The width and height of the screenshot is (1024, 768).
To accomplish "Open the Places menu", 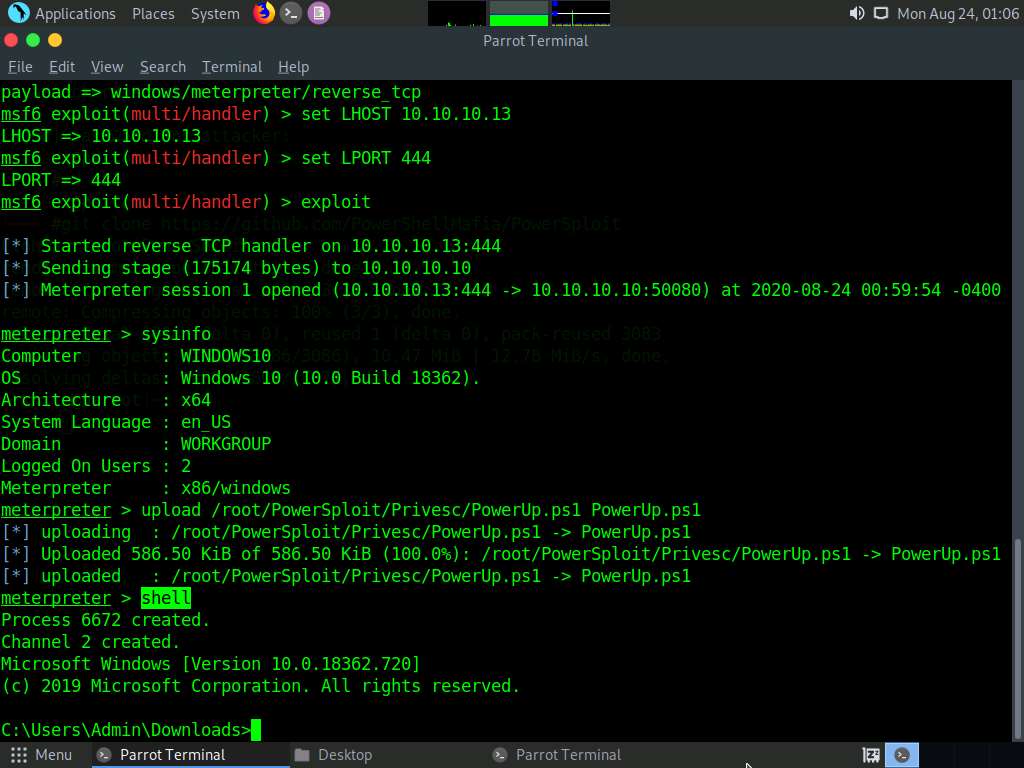I will tap(153, 14).
